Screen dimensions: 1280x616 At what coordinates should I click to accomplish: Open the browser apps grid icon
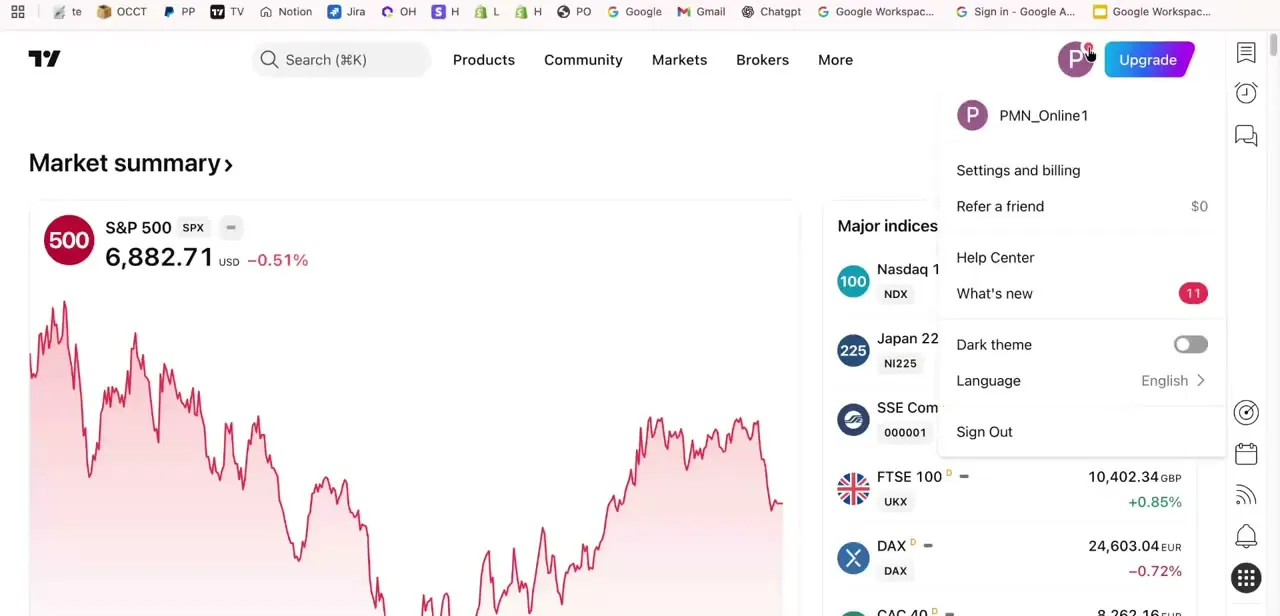[x=18, y=12]
